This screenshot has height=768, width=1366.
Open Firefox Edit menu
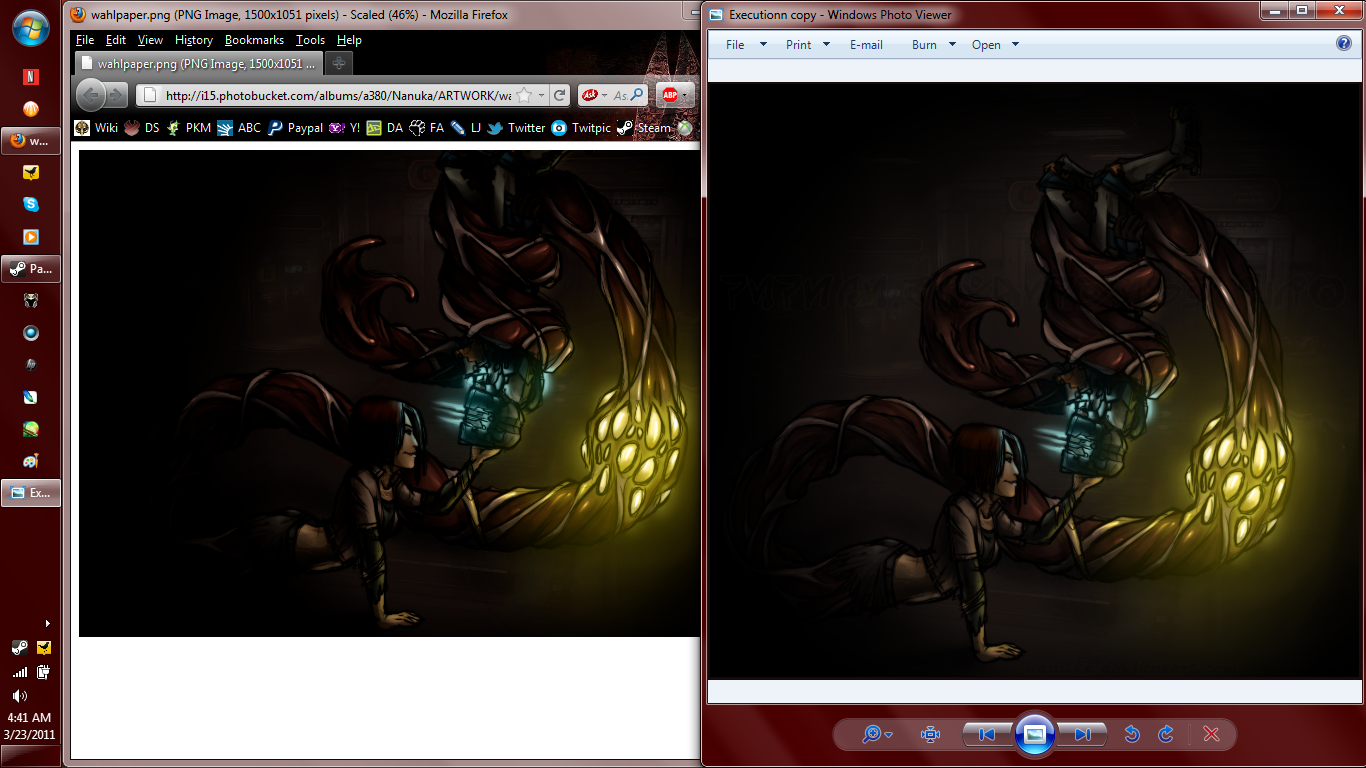116,40
